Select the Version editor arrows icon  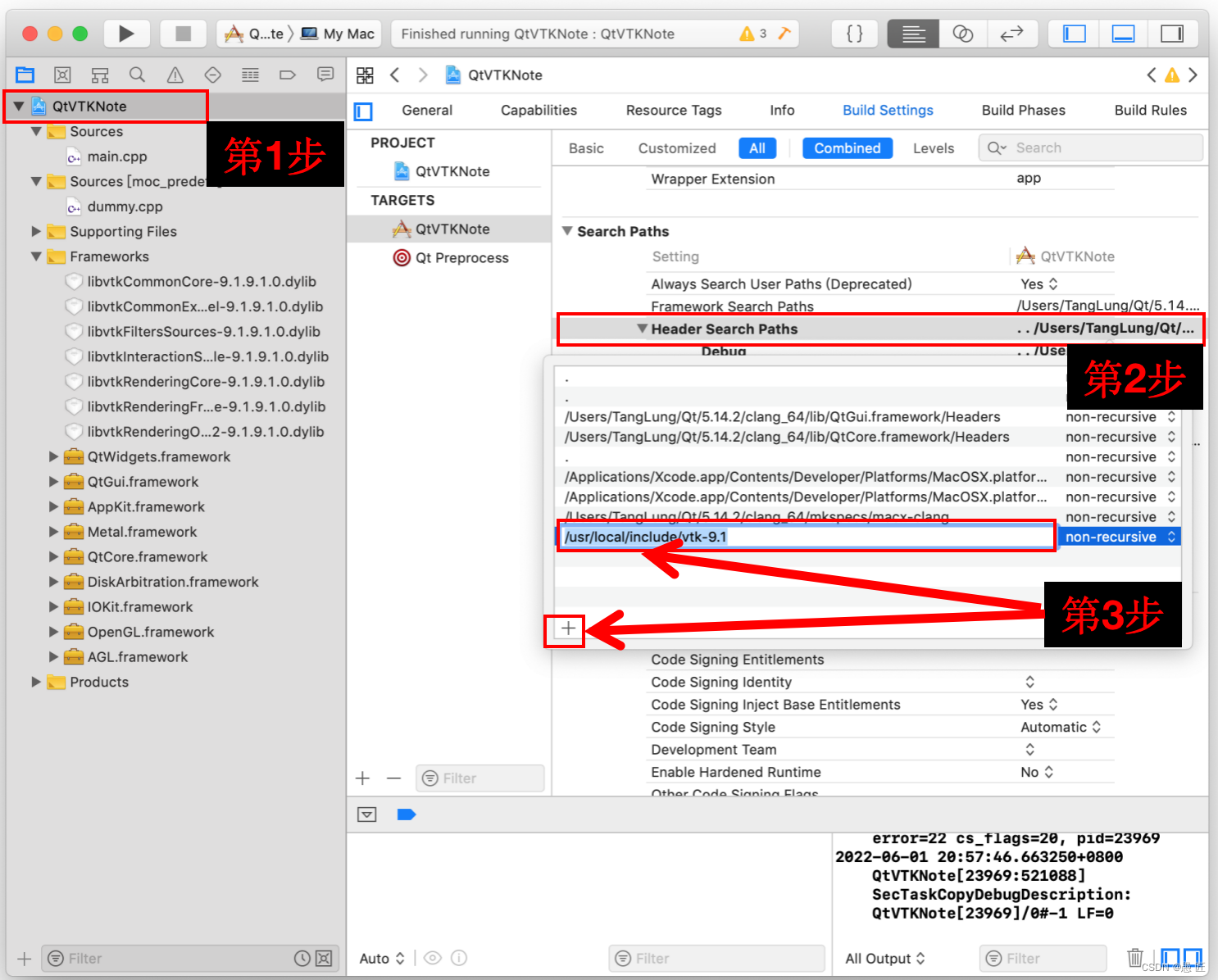click(x=1012, y=34)
